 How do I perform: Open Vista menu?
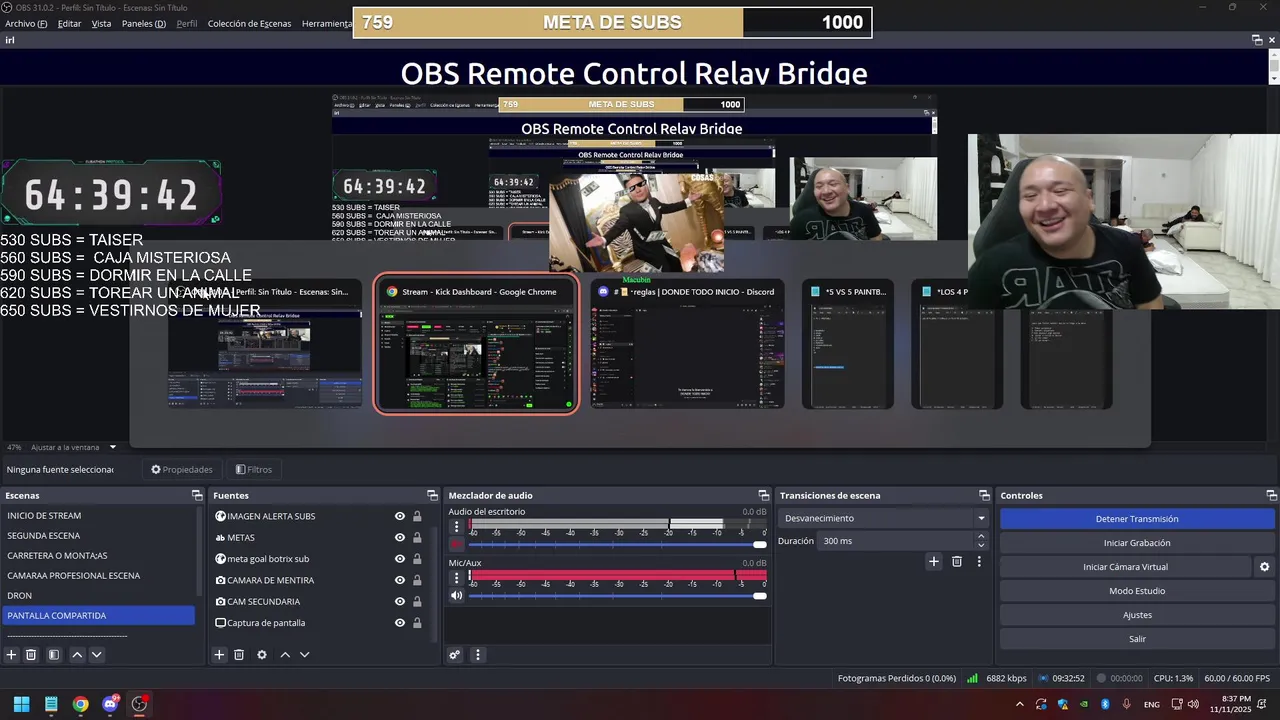[101, 23]
